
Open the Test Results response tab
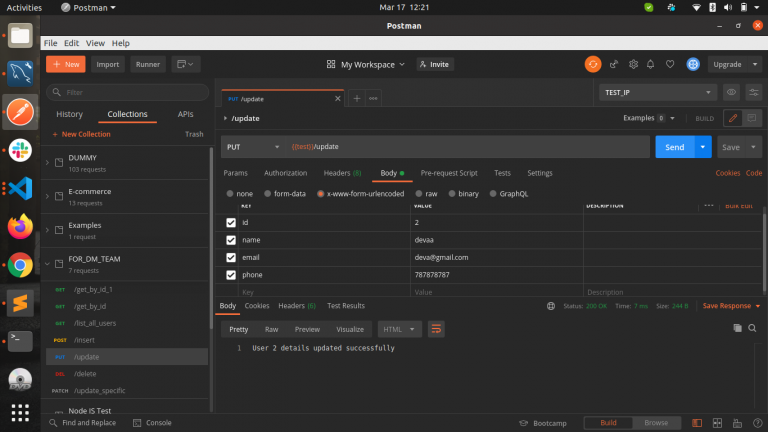[346, 306]
